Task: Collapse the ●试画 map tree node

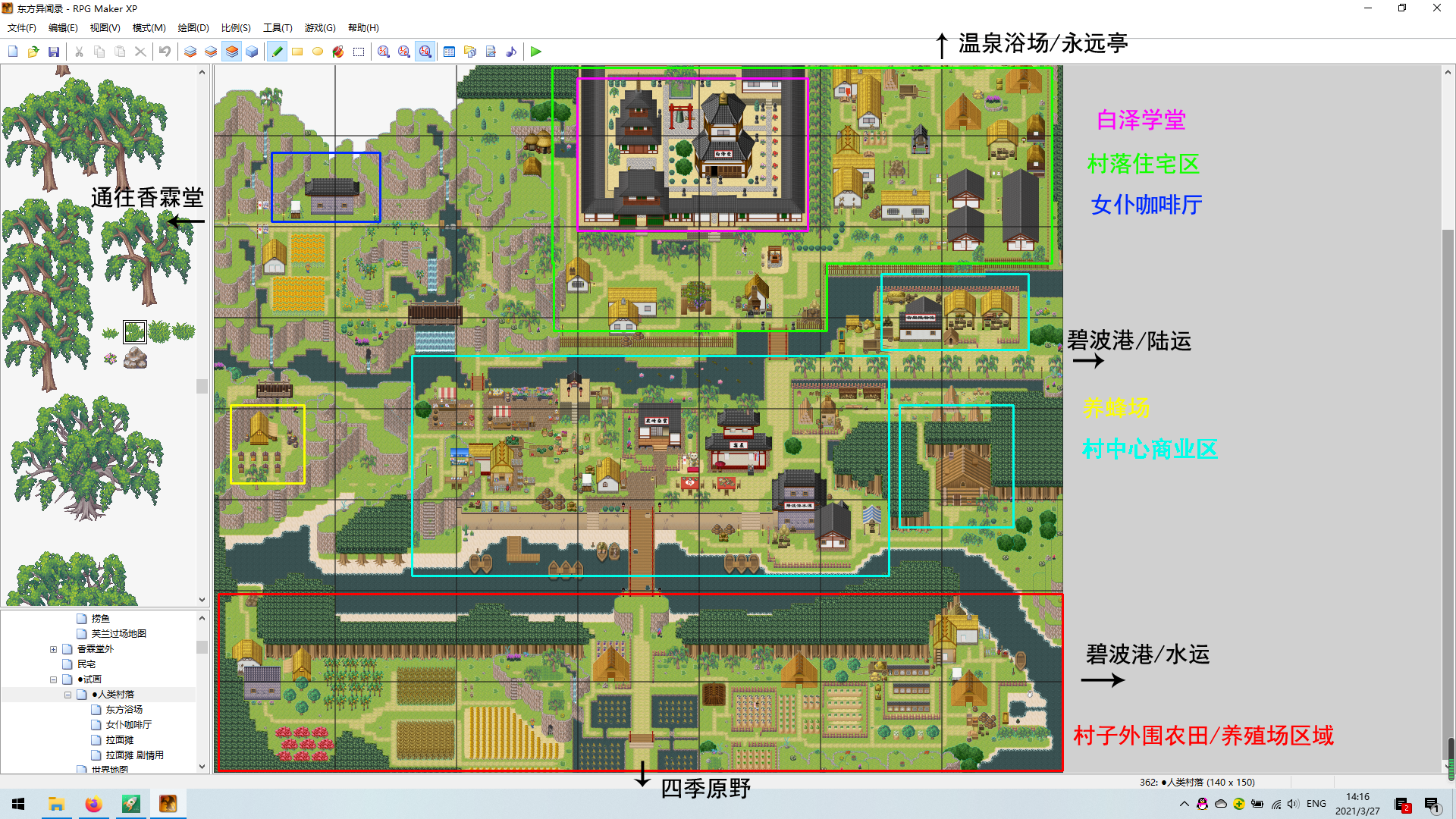Action: pos(53,679)
